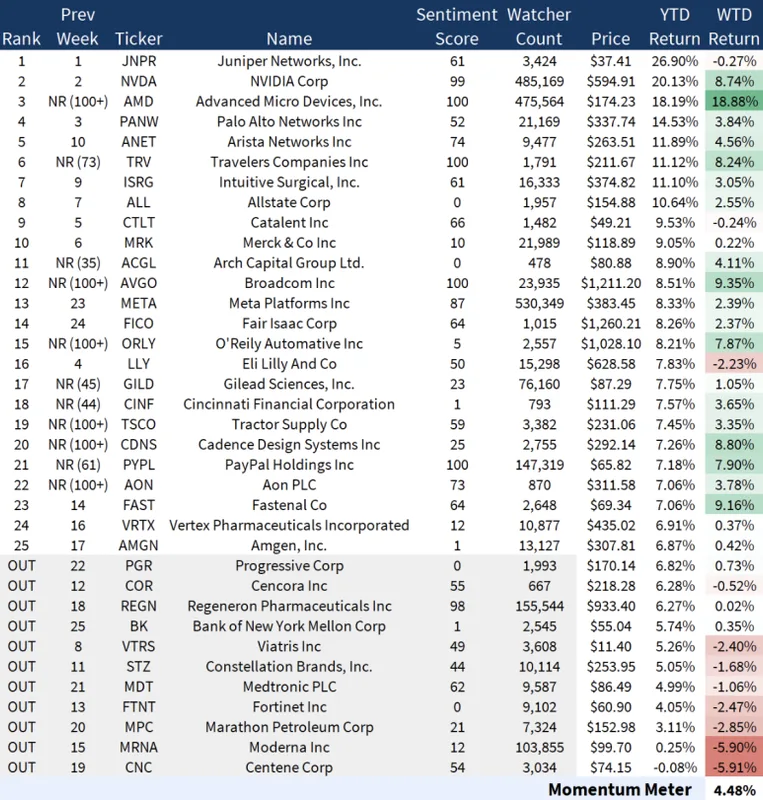Select the WTD Return column header

click(x=734, y=27)
